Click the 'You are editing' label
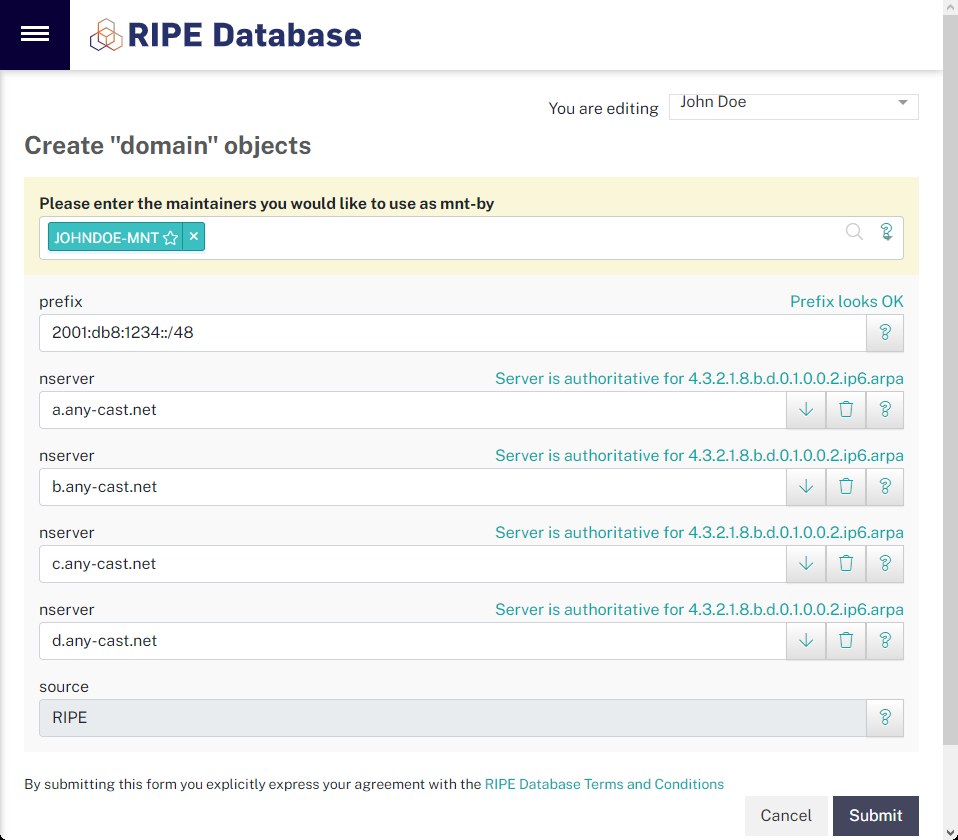The image size is (958, 840). [x=603, y=108]
